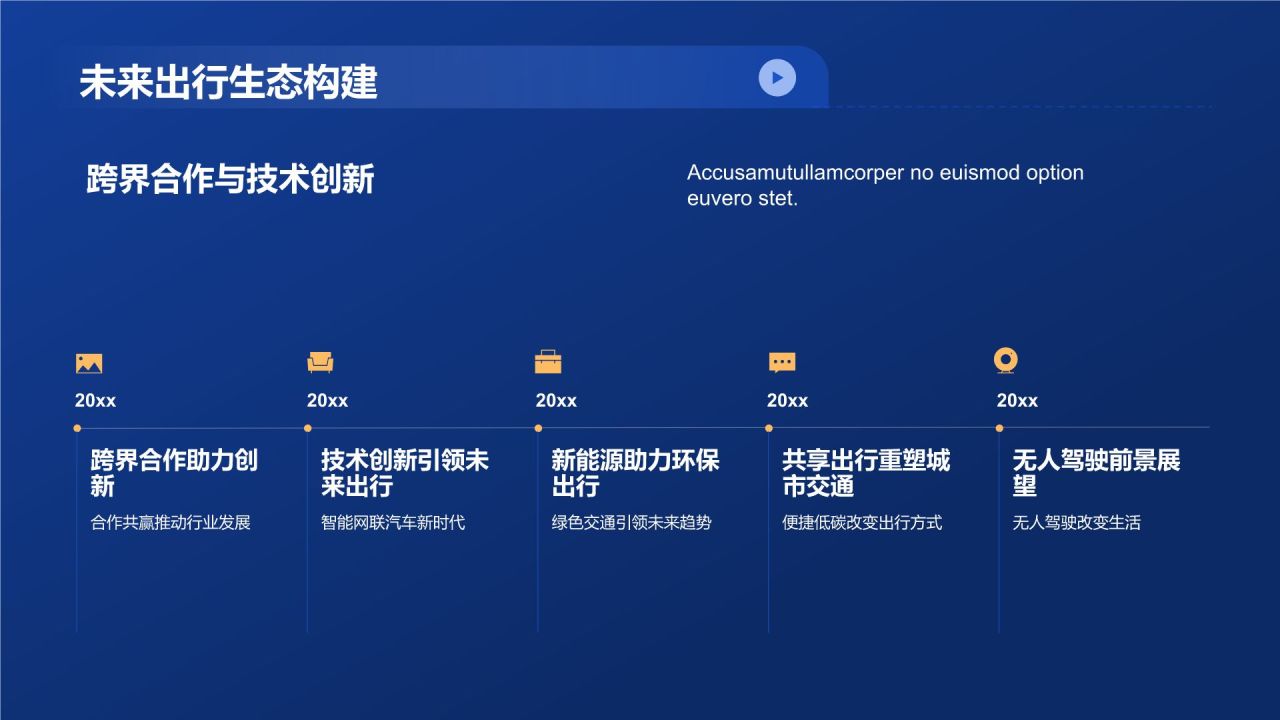Viewport: 1280px width, 720px height.
Task: Expand the second timeline node under 技术创新
Action: point(308,430)
